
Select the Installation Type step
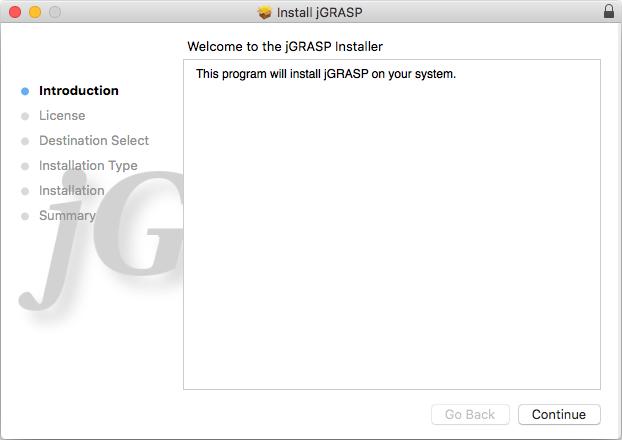[x=88, y=166]
